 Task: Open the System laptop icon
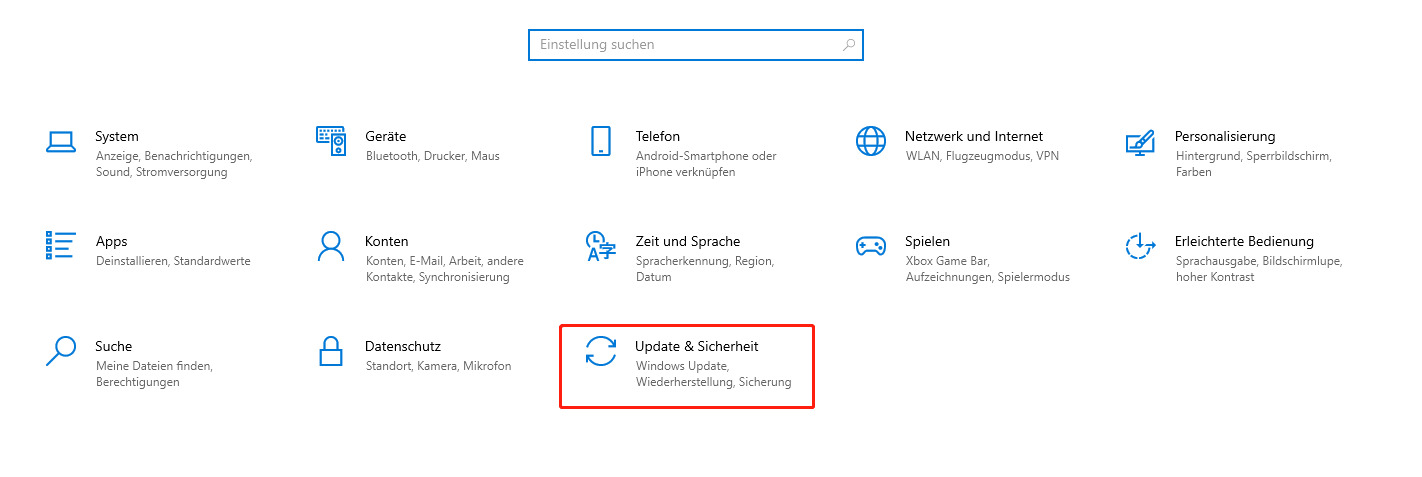[x=61, y=141]
